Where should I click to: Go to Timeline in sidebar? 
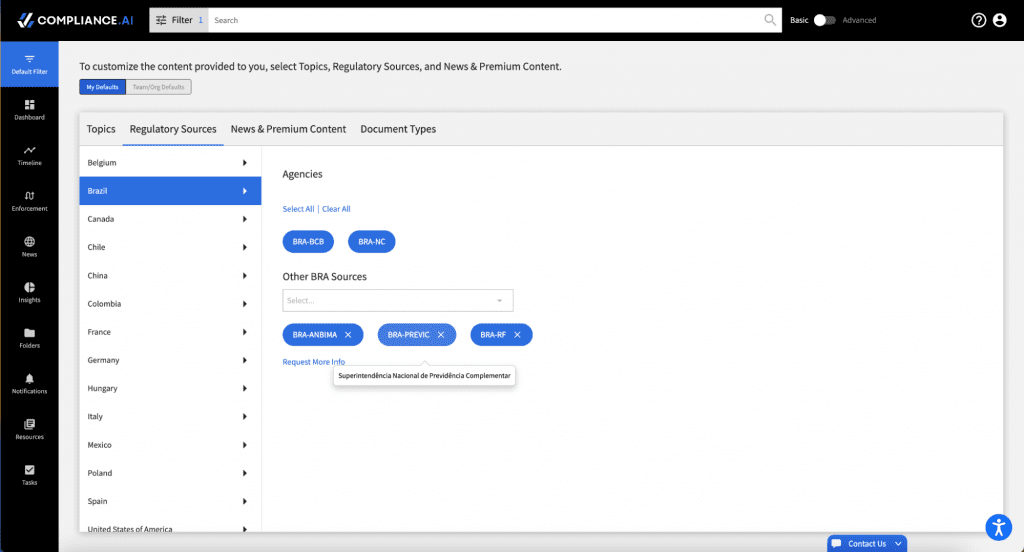point(29,155)
